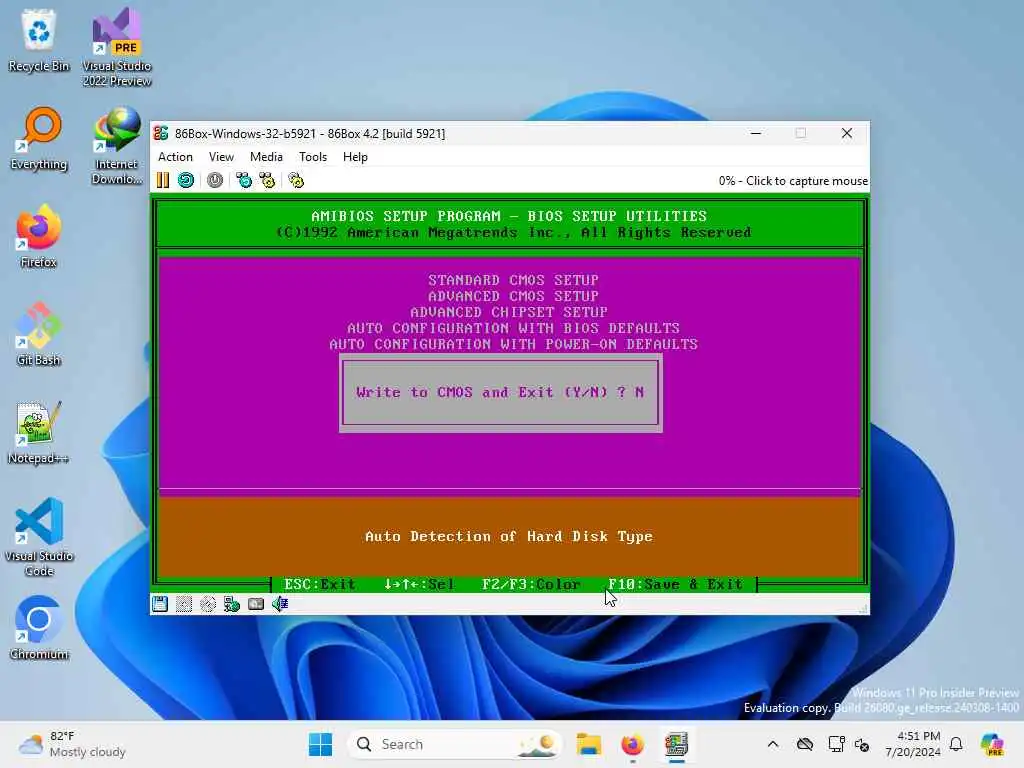Screen dimensions: 1024x768
Task: Close the 86Box window
Action: [847, 133]
